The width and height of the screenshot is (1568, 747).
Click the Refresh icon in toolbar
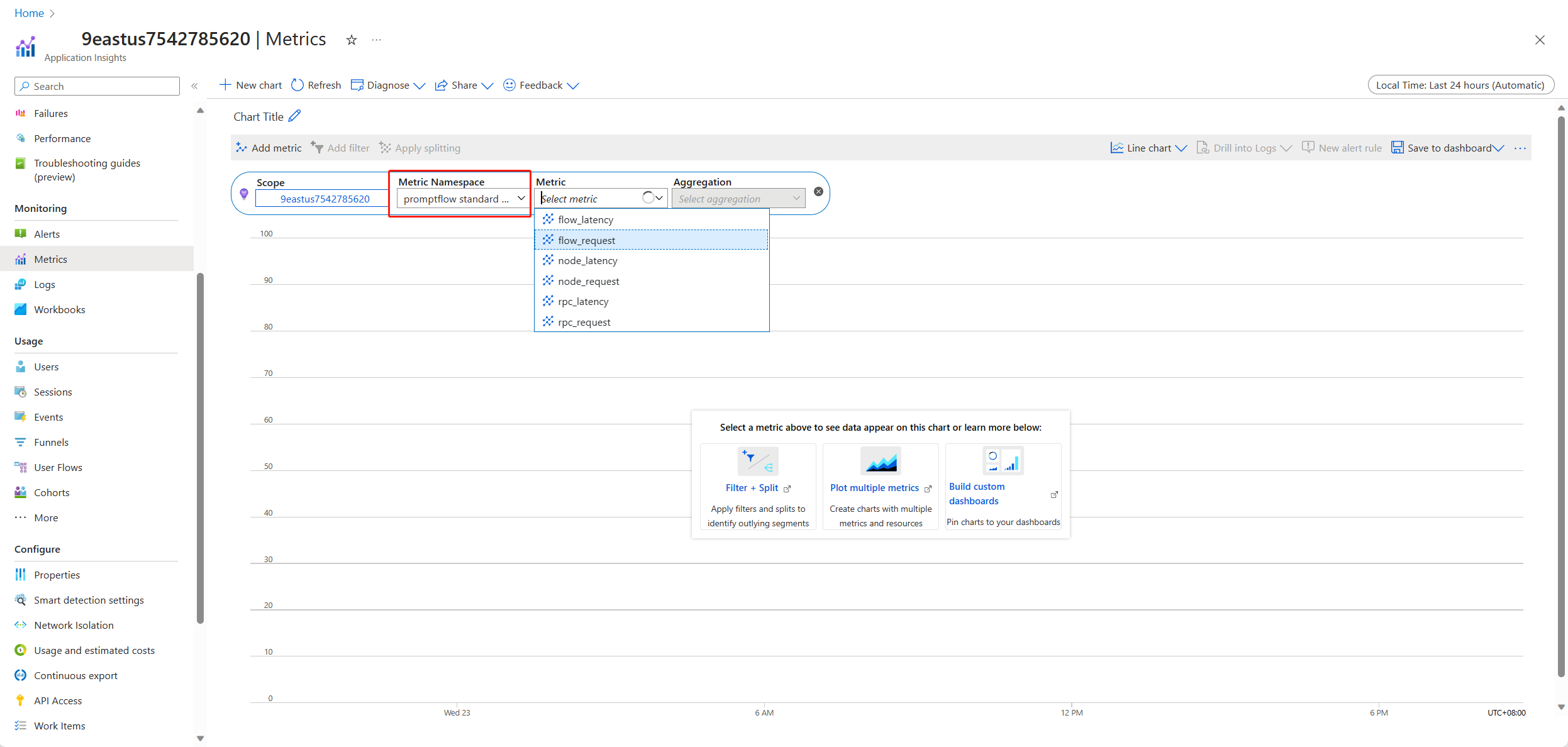[297, 85]
